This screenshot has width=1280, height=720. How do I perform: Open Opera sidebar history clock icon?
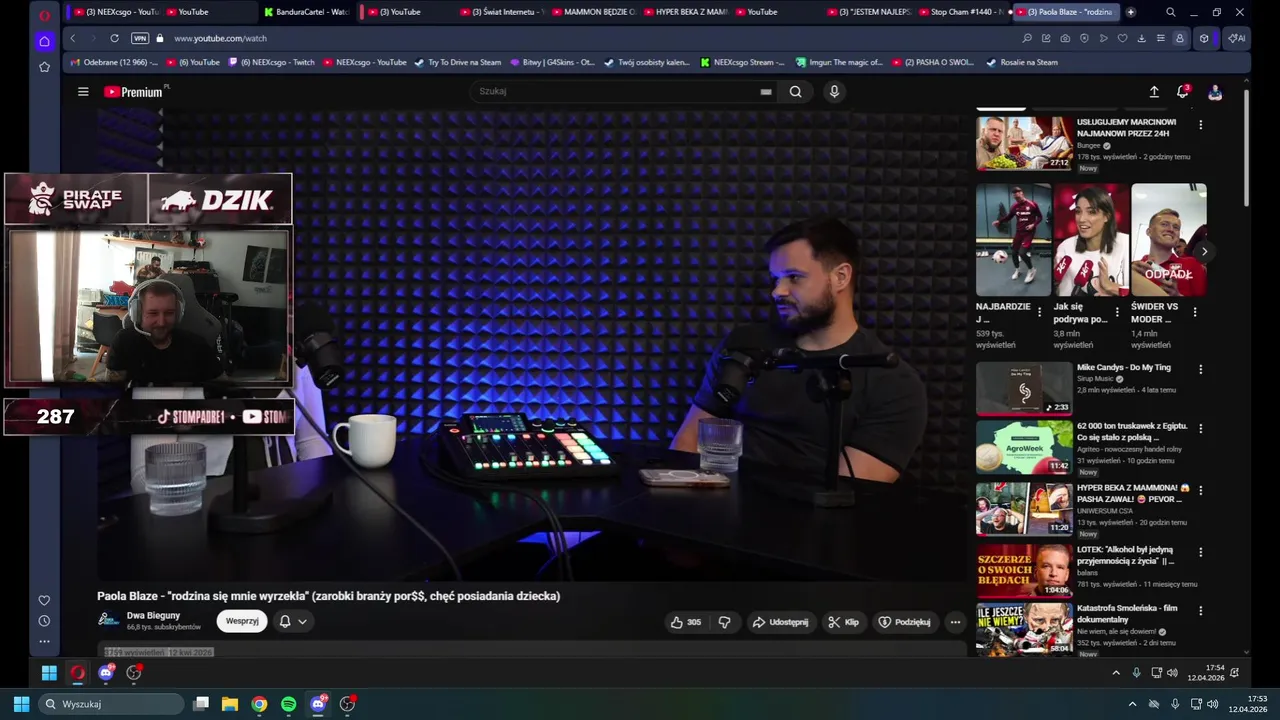coord(44,621)
